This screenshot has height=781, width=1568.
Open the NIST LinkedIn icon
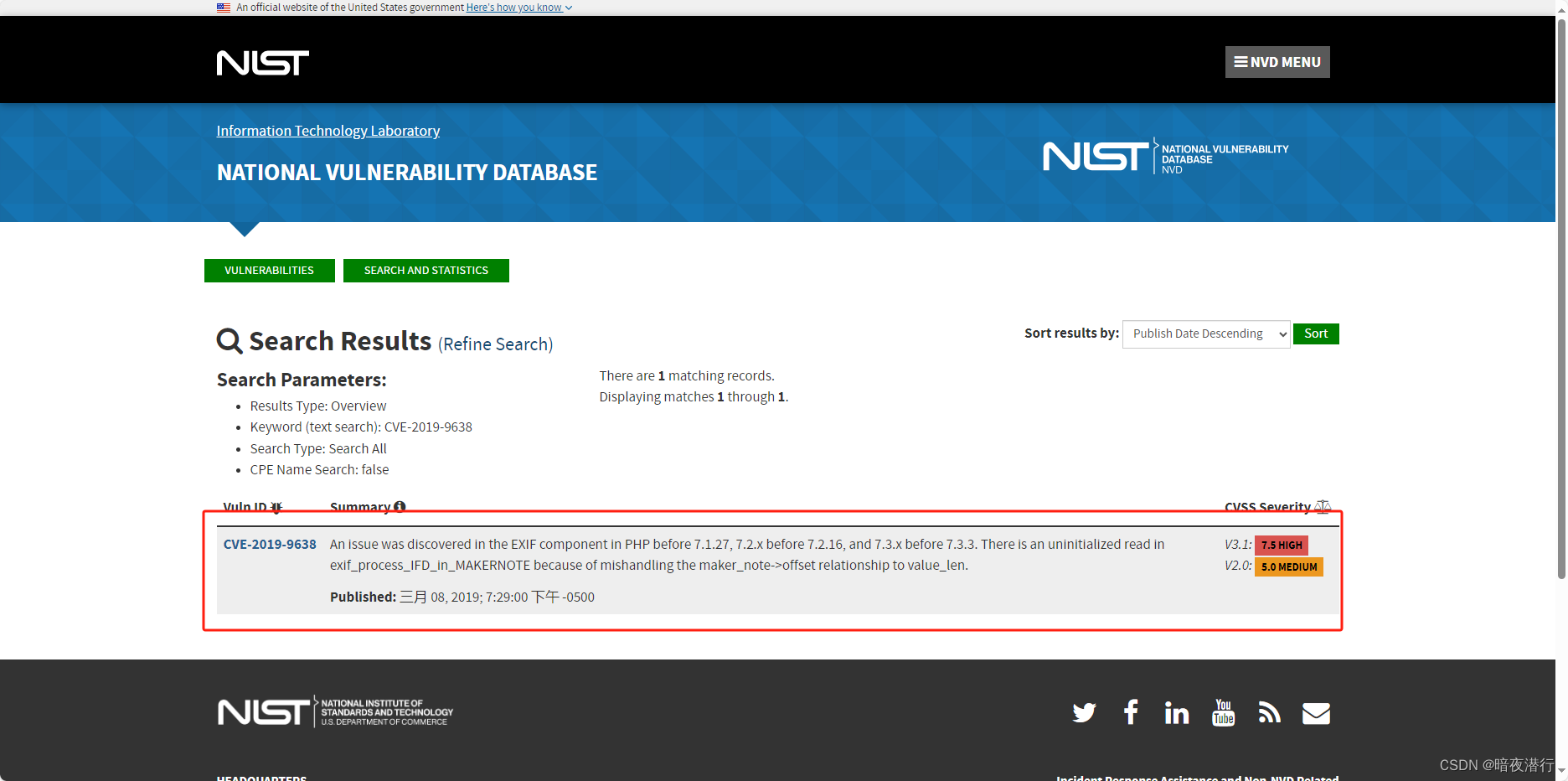coord(1177,712)
